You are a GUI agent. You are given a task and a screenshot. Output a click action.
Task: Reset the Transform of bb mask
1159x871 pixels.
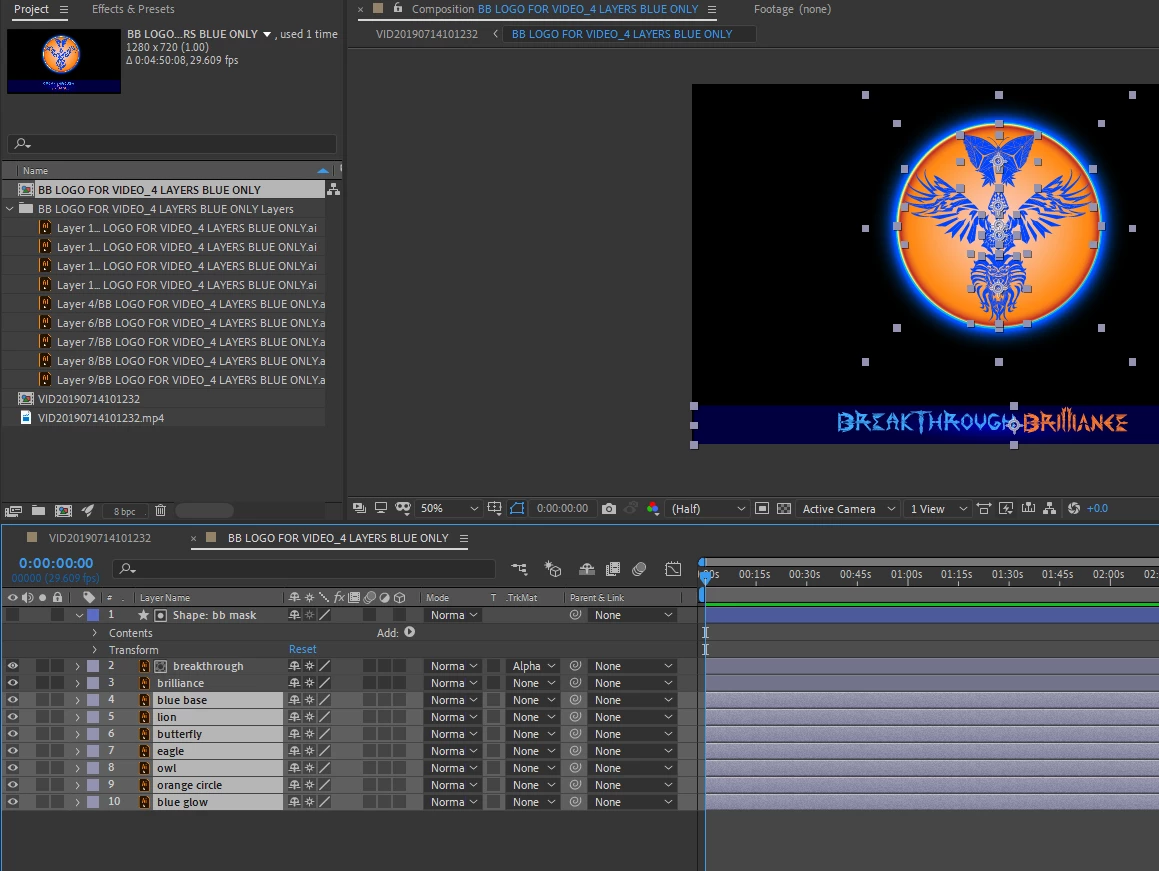(302, 648)
